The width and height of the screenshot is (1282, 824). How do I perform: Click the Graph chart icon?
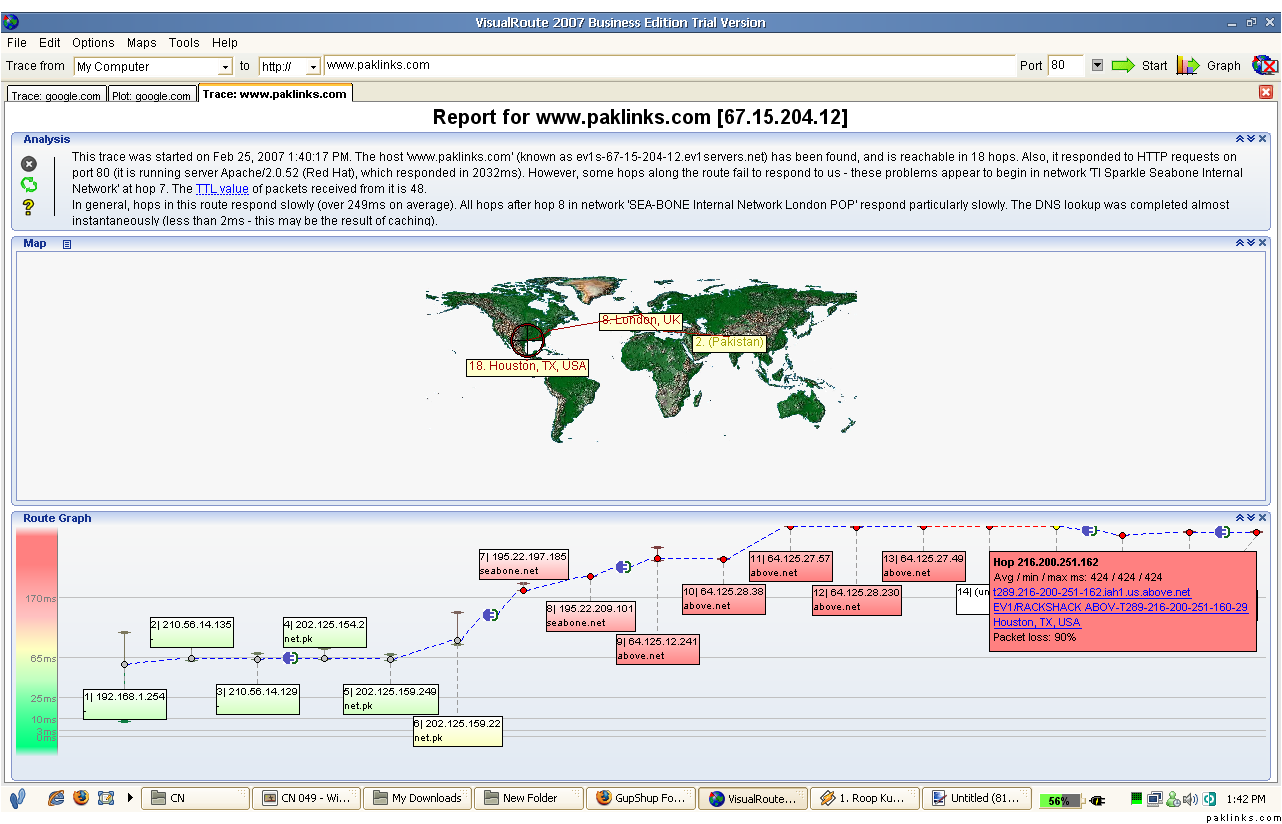1187,66
